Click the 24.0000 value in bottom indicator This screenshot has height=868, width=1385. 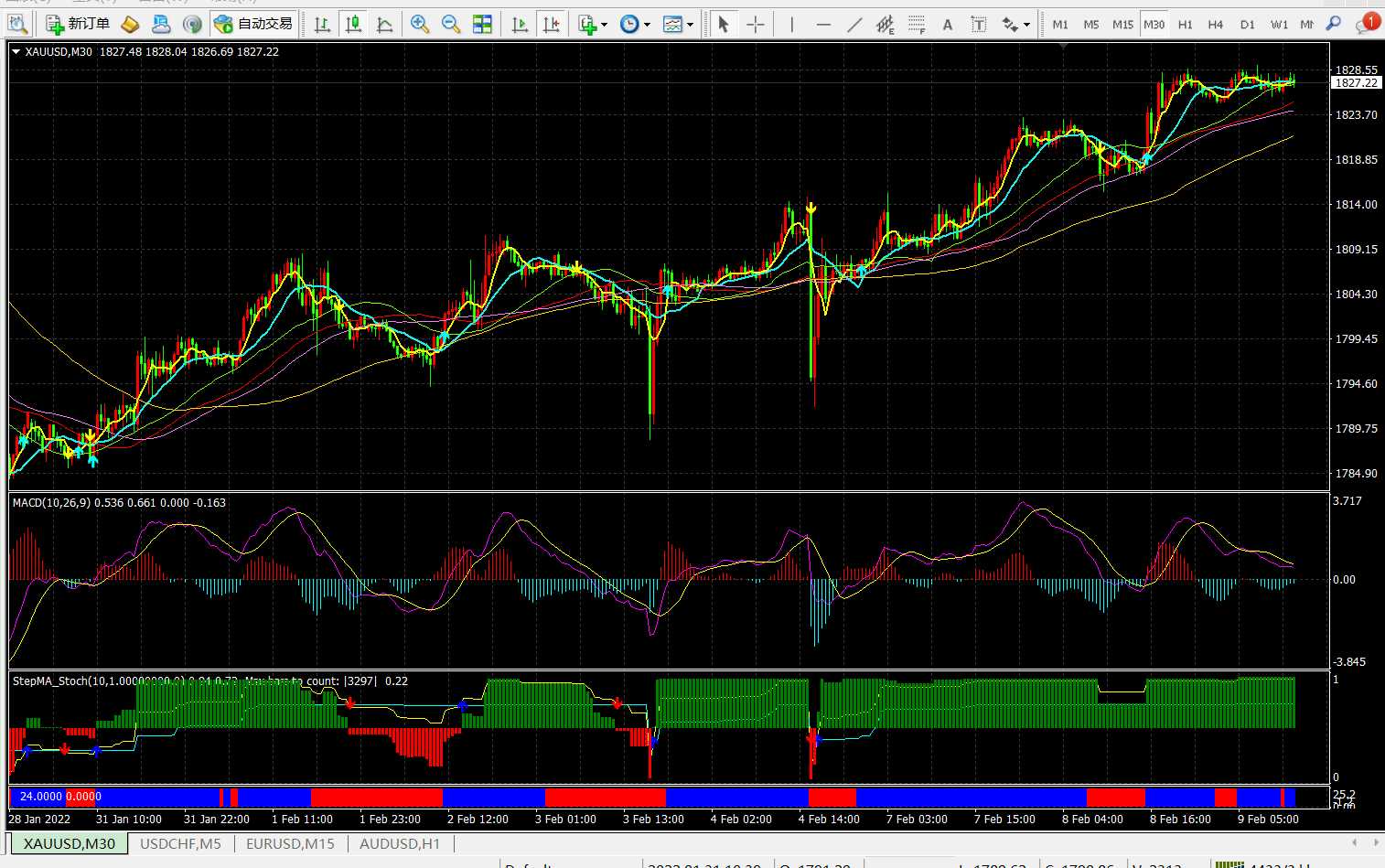[x=41, y=797]
